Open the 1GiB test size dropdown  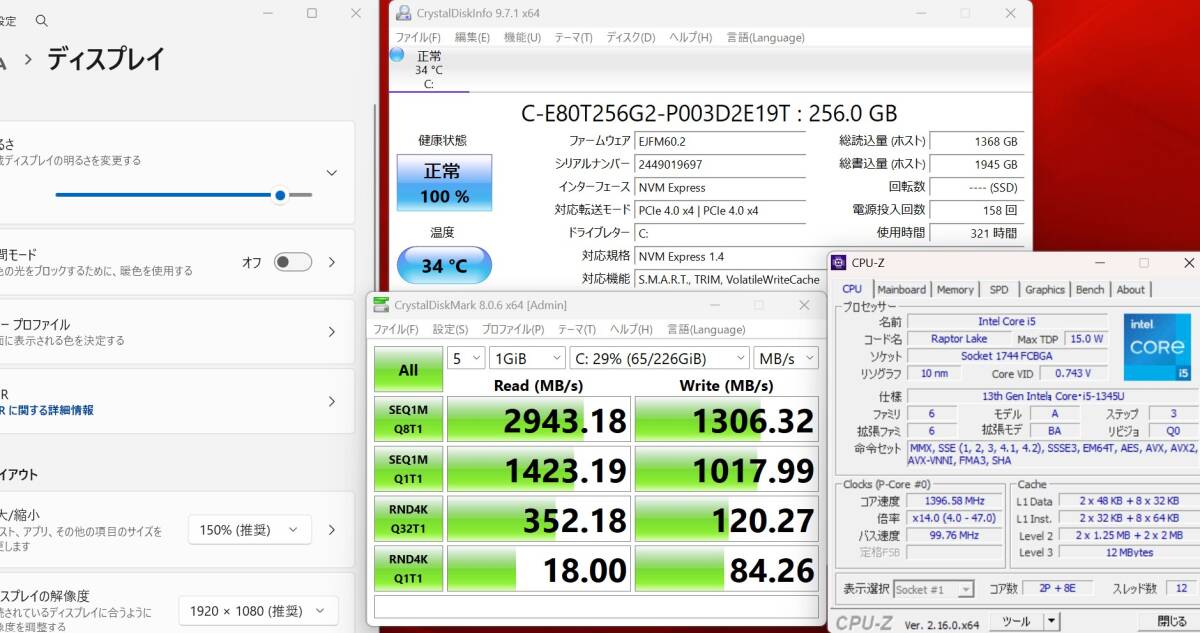click(527, 357)
